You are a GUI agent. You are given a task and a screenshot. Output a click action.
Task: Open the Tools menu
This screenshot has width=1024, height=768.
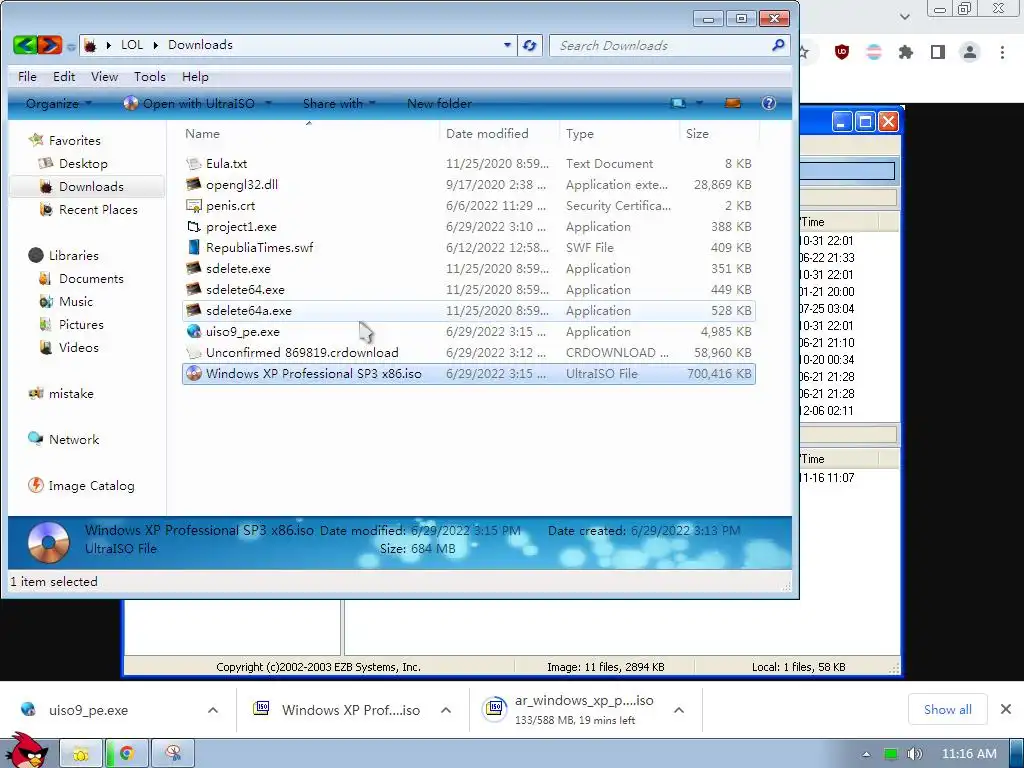pyautogui.click(x=150, y=76)
